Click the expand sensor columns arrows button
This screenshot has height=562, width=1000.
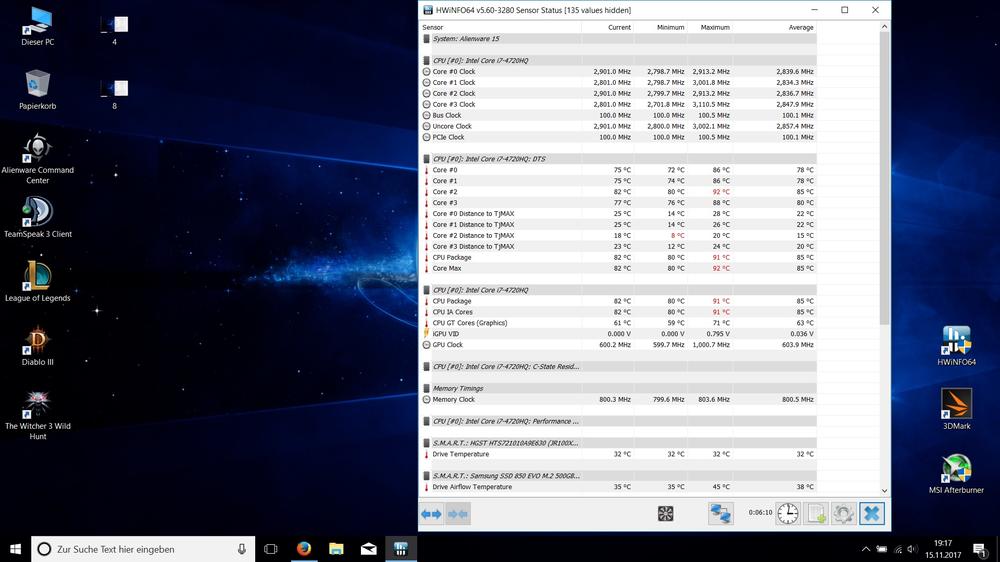pyautogui.click(x=431, y=514)
